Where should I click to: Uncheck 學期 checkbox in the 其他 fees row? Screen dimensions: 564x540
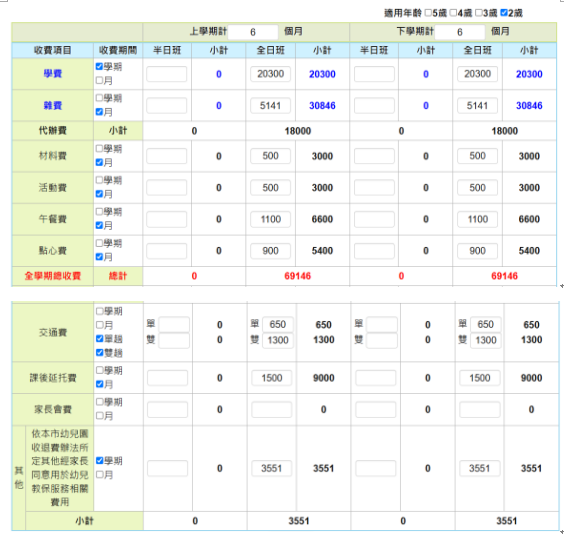pos(100,460)
